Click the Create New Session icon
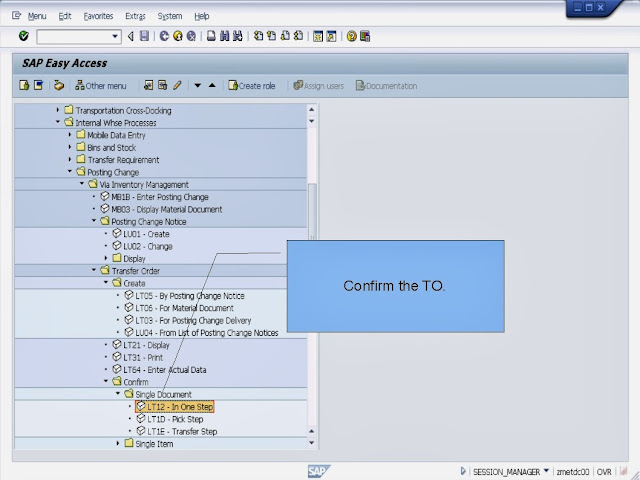The width and height of the screenshot is (640, 480). [318, 36]
